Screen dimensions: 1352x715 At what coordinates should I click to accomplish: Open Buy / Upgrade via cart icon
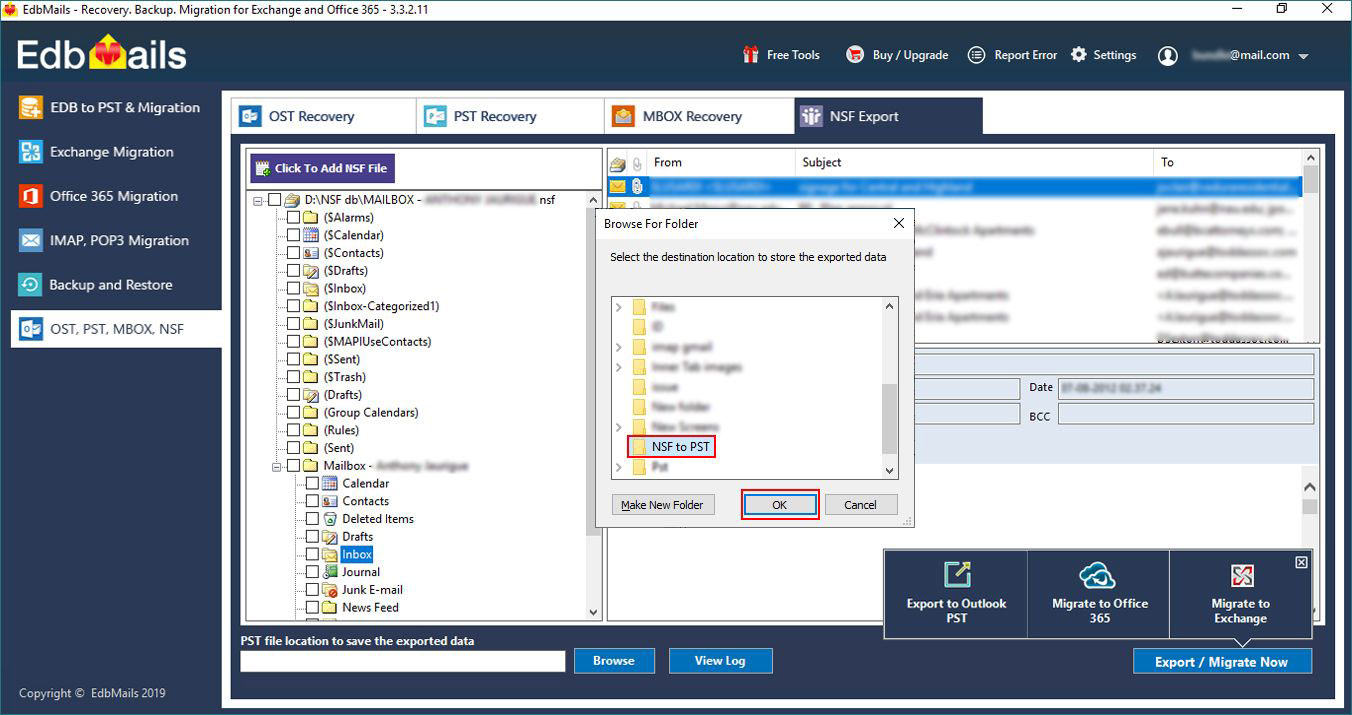855,55
